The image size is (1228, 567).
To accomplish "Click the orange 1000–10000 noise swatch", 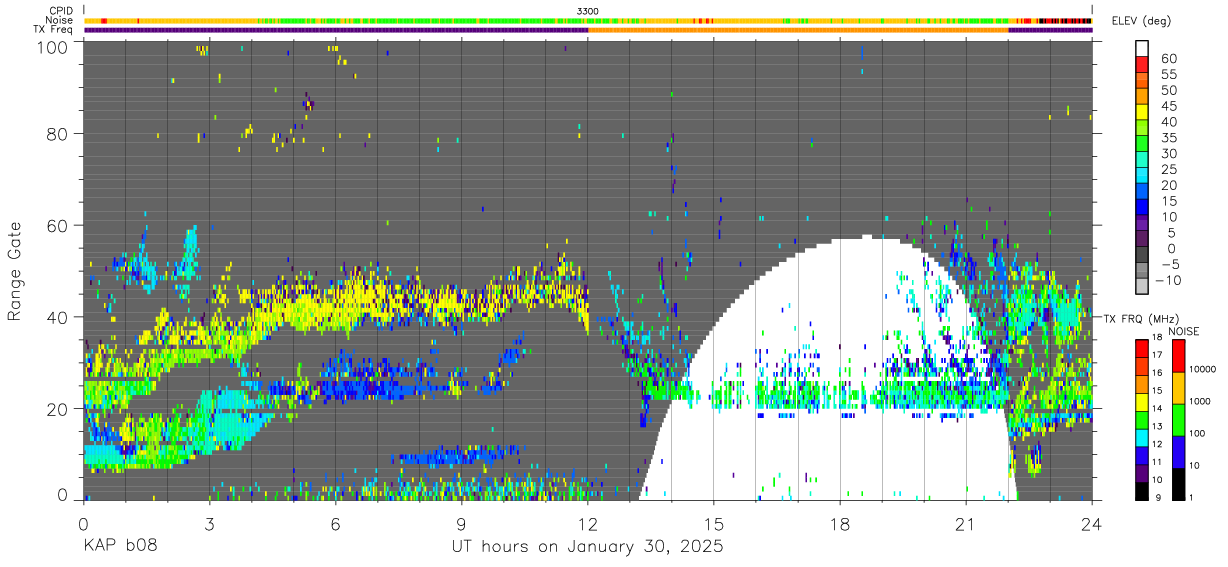I will point(1178,387).
